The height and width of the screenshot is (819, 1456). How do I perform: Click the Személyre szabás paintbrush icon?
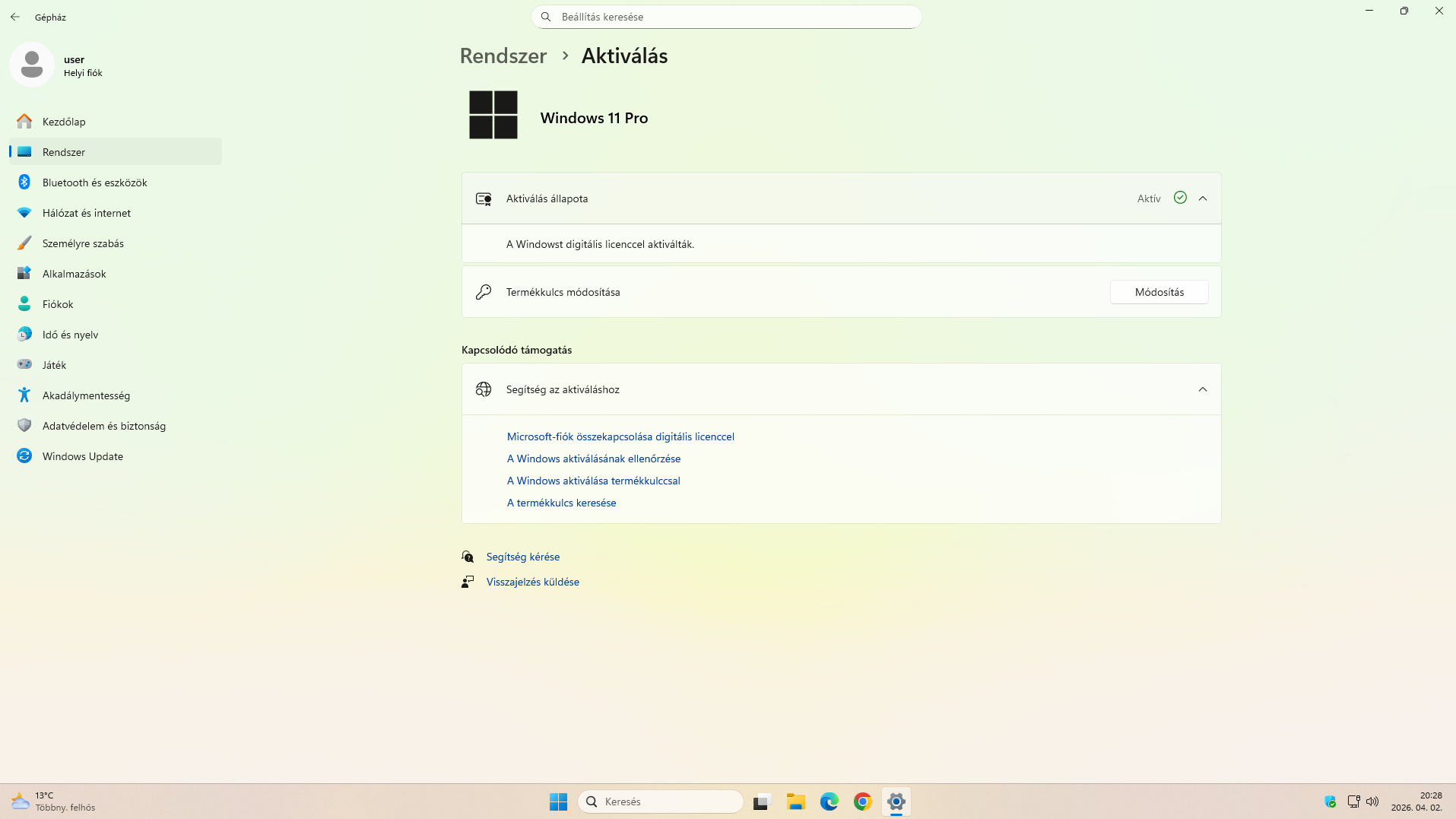pyautogui.click(x=24, y=243)
